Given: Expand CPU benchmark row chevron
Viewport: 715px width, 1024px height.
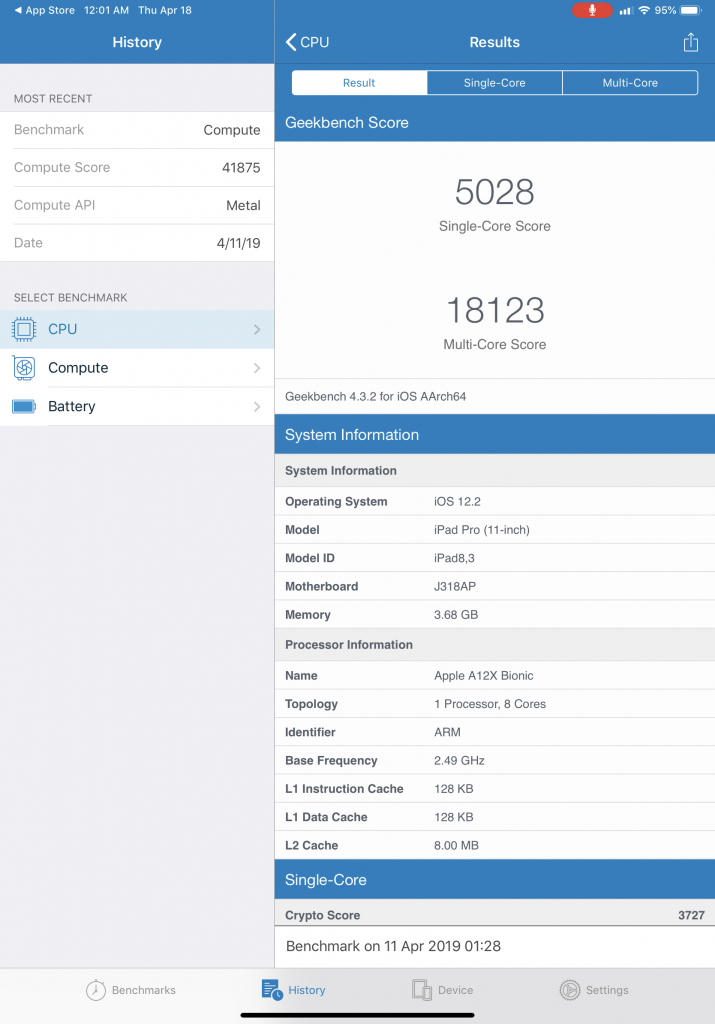Looking at the screenshot, I should pos(257,330).
